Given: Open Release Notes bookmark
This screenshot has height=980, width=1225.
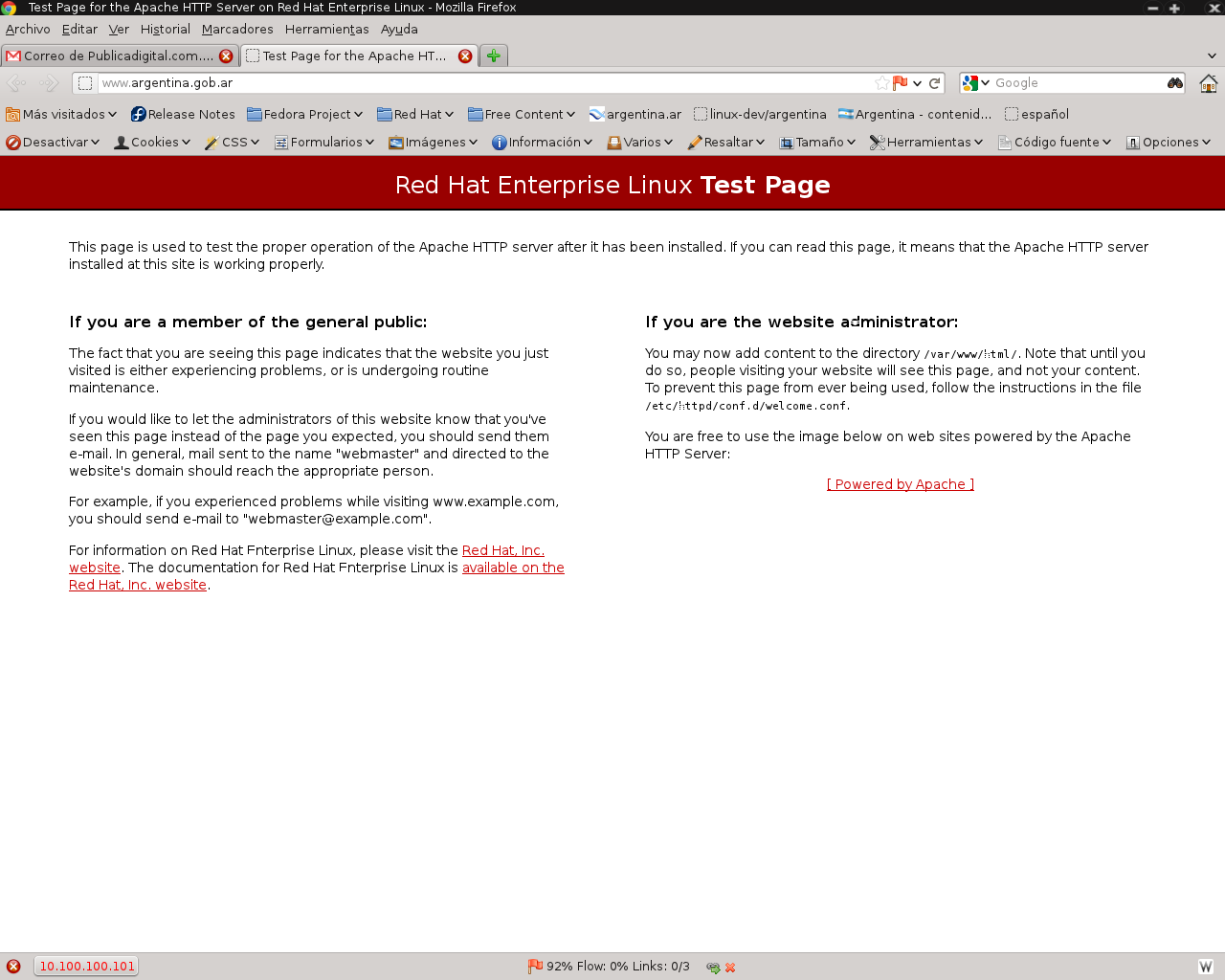Looking at the screenshot, I should pos(183,114).
